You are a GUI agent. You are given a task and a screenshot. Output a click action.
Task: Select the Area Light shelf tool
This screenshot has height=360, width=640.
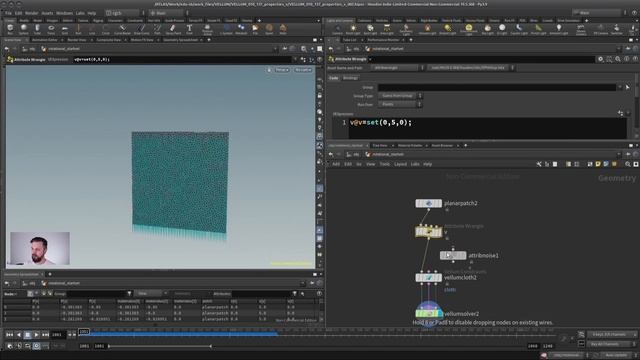(x=387, y=29)
